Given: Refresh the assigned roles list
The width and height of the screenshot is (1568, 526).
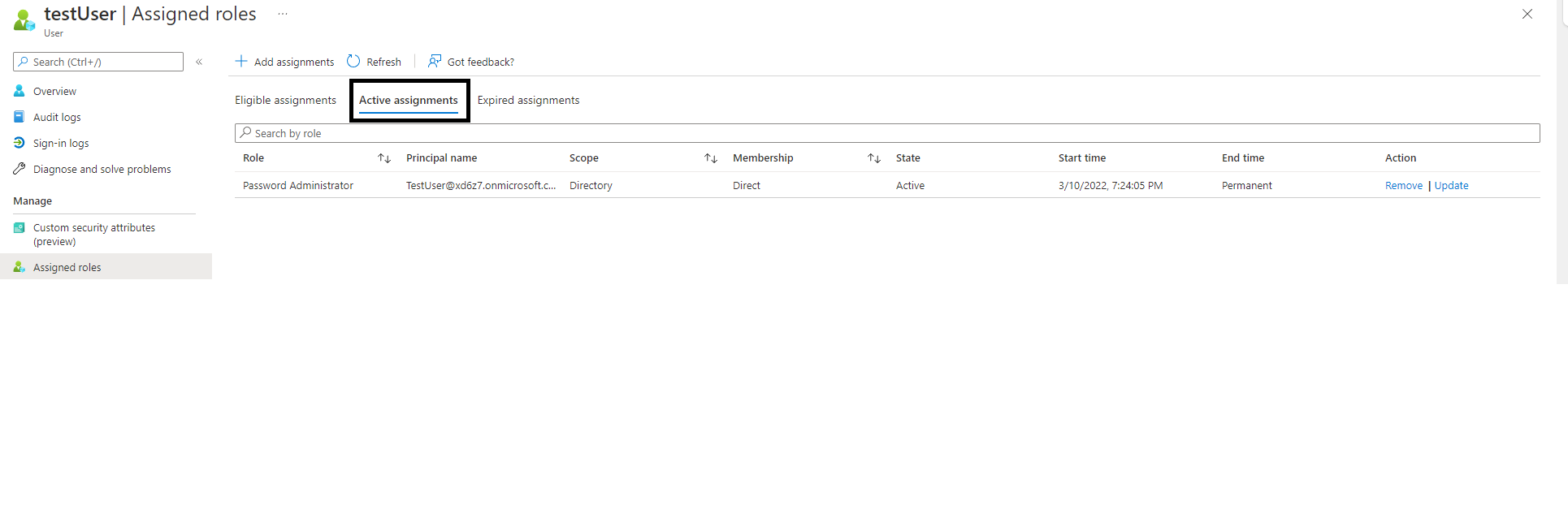Looking at the screenshot, I should 374,62.
